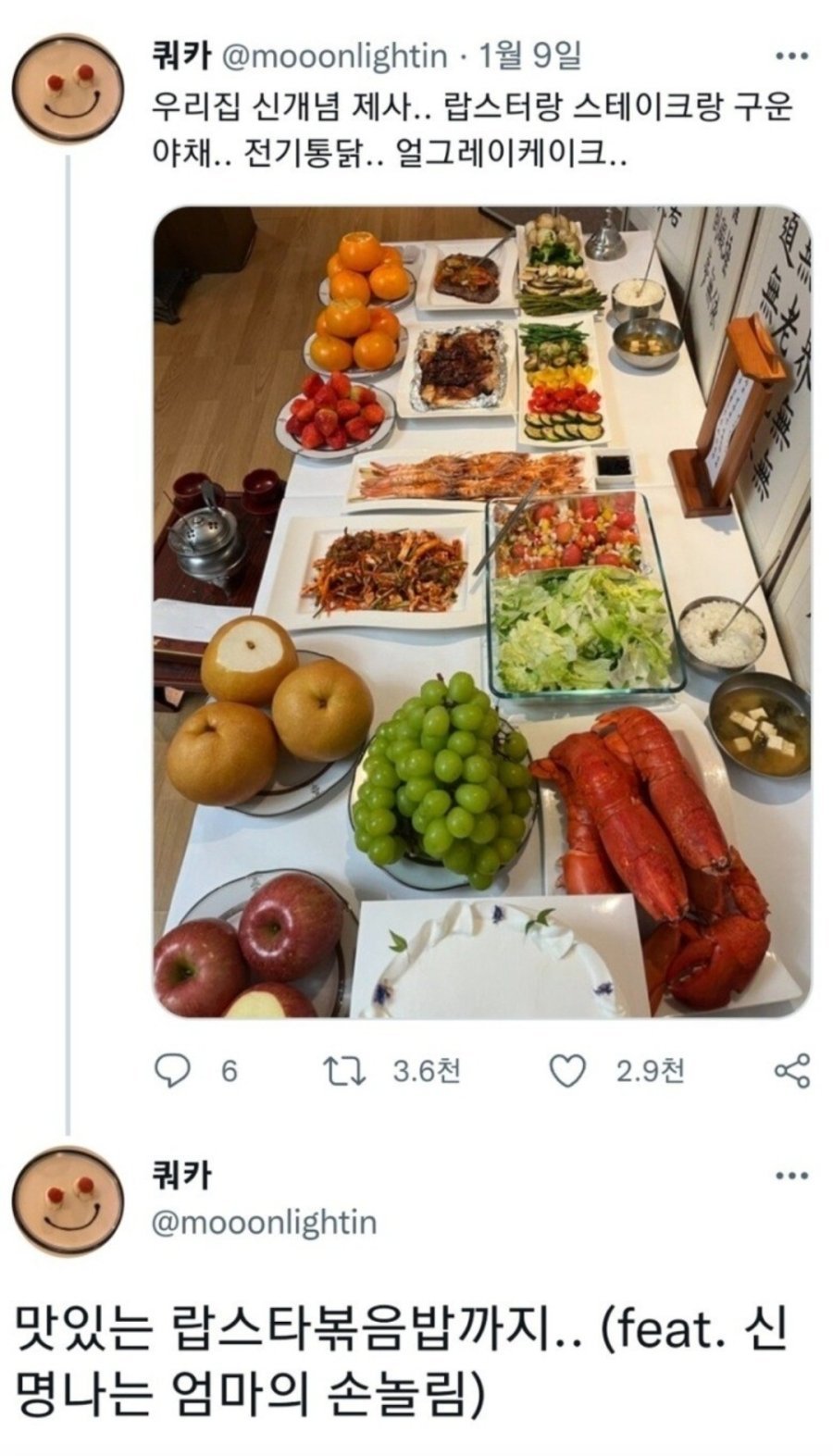Open more options on the lower tweet
The height and width of the screenshot is (1456, 833).
tap(791, 1176)
